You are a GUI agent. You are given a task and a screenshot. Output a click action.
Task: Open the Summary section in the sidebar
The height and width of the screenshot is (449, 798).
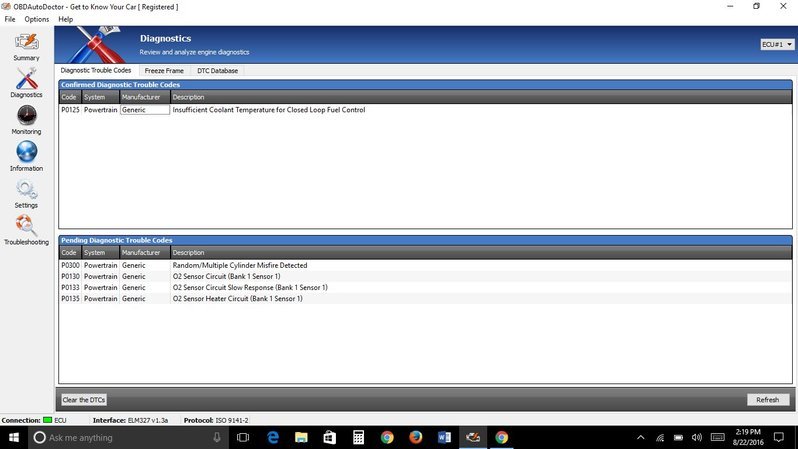tap(26, 47)
